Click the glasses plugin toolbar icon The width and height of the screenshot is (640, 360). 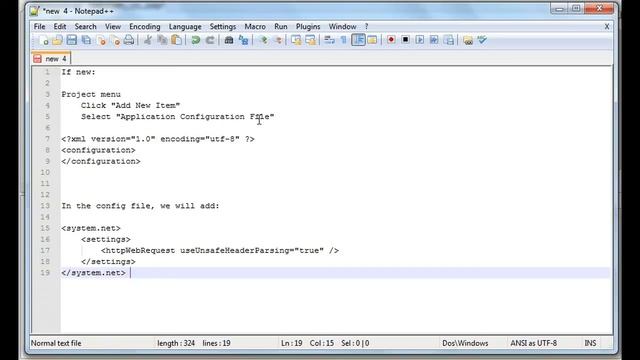pos(468,40)
